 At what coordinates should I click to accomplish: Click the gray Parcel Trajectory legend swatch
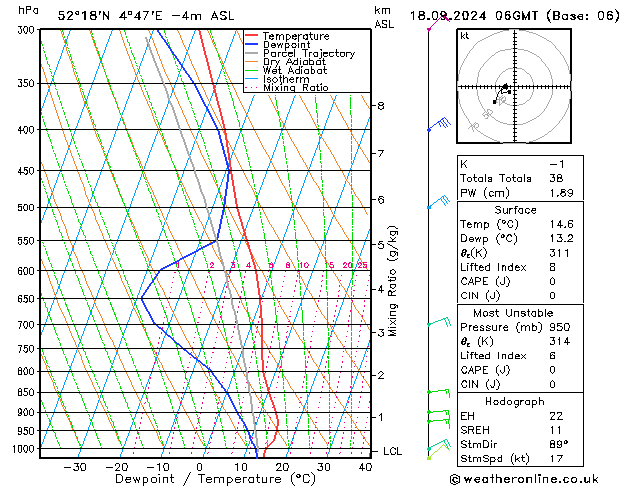[252, 53]
